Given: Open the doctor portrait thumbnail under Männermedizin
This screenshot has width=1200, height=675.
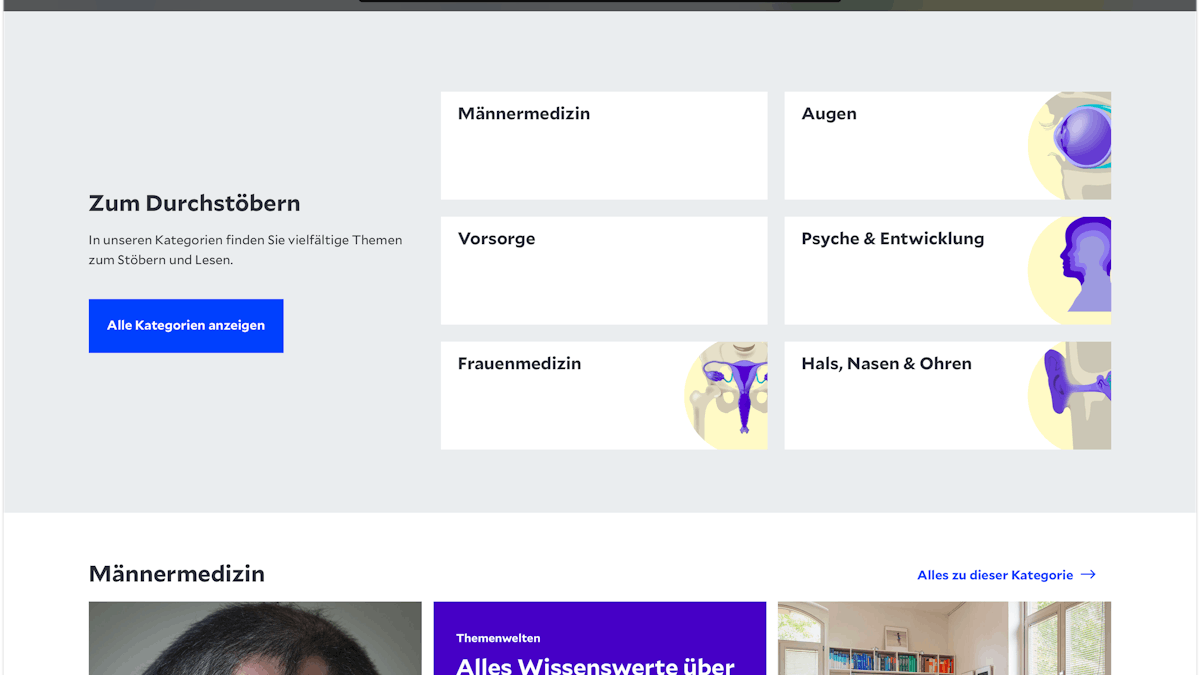Looking at the screenshot, I should (x=255, y=638).
